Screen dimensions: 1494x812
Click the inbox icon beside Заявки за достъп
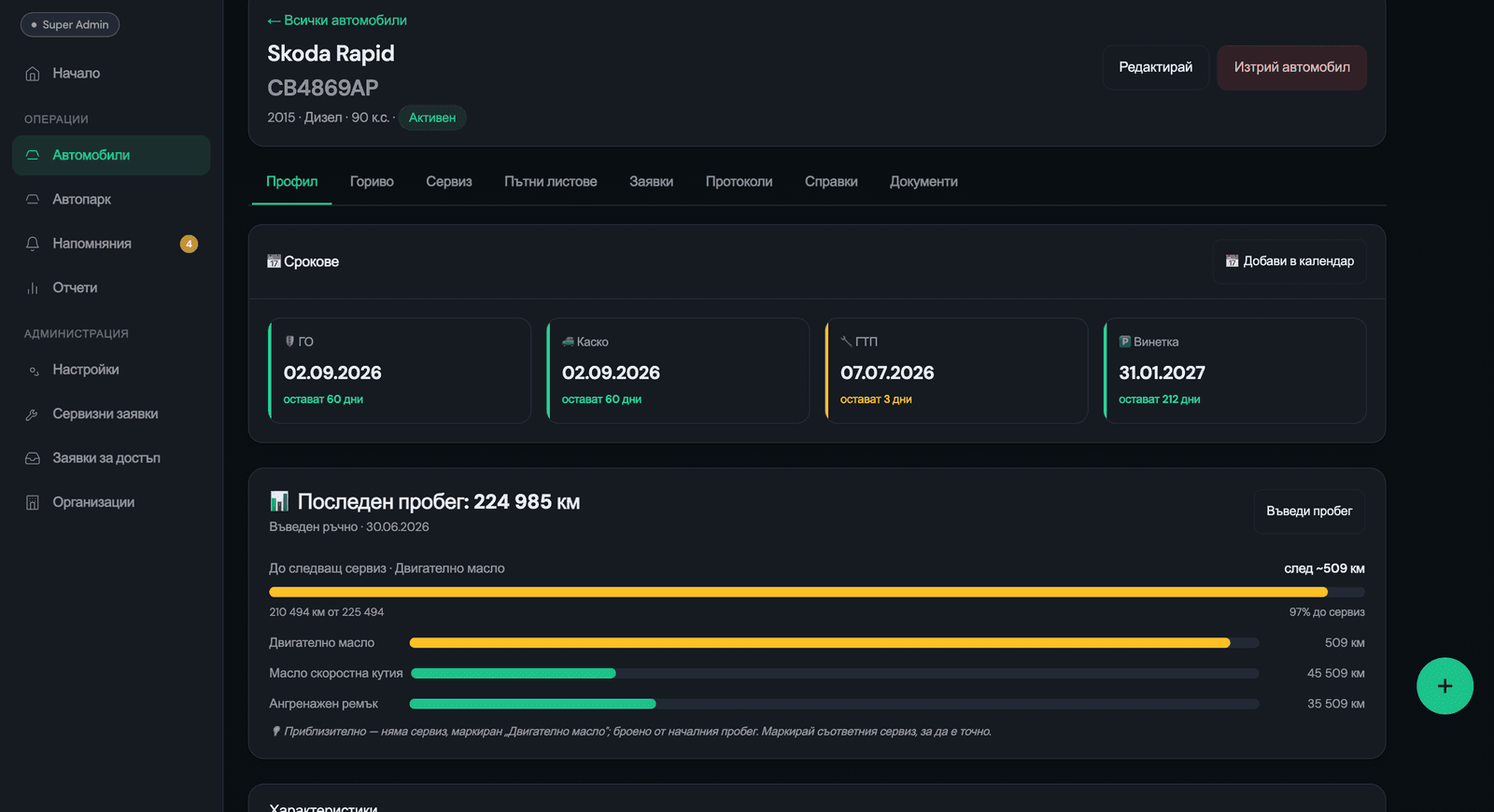click(33, 458)
